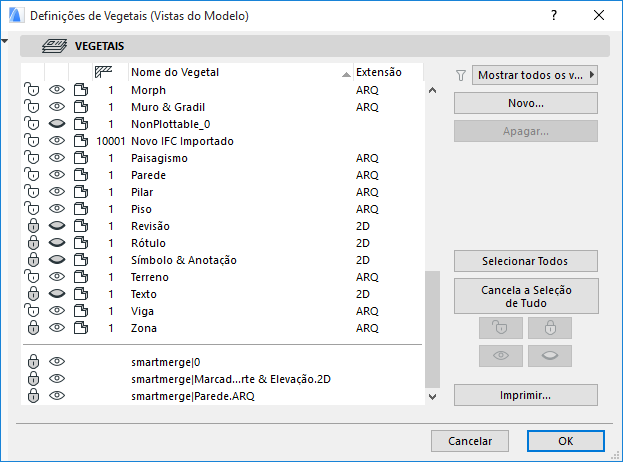The height and width of the screenshot is (462, 623).
Task: Click the layer list vertical scrollbar thumb
Action: [432, 328]
